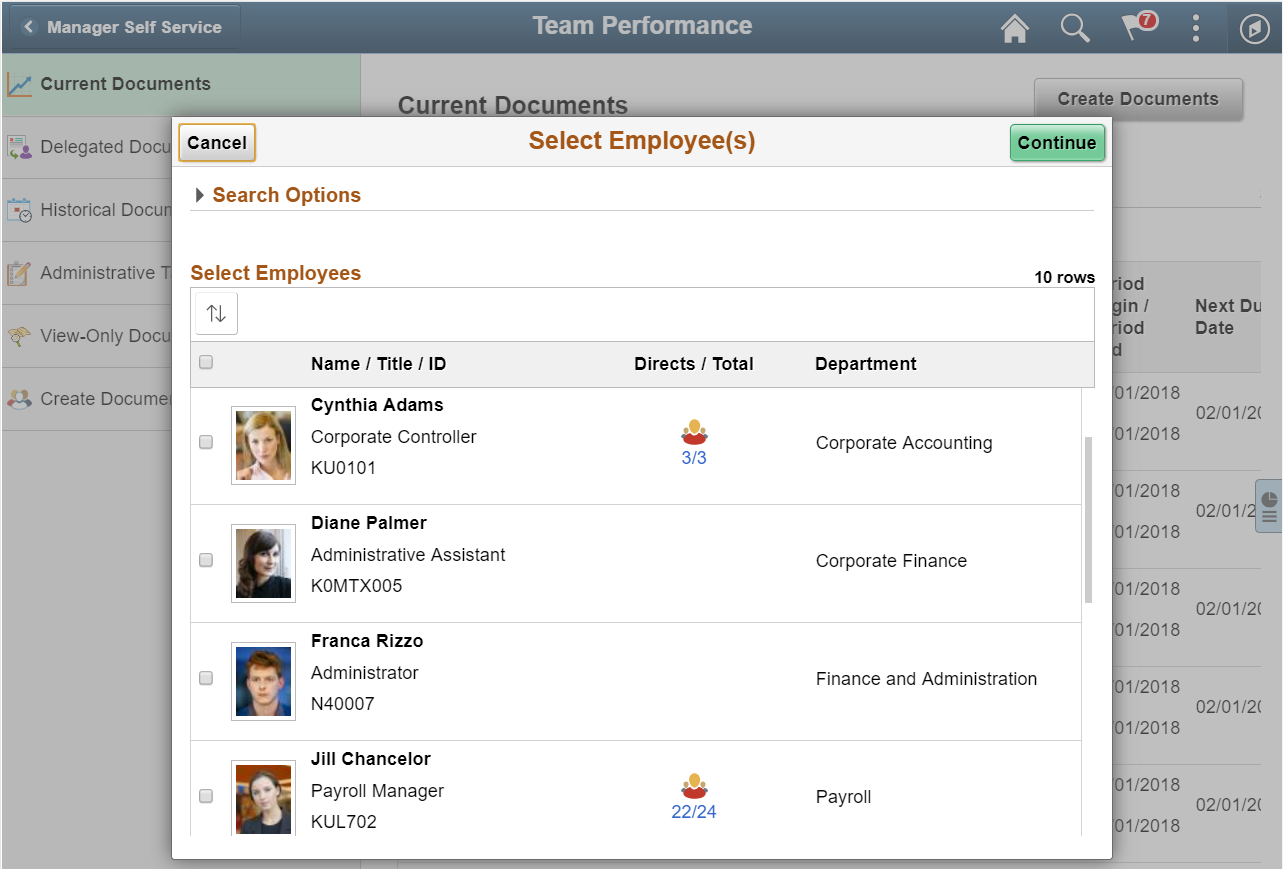Click Diane Palmer photo thumbnail

click(x=263, y=563)
